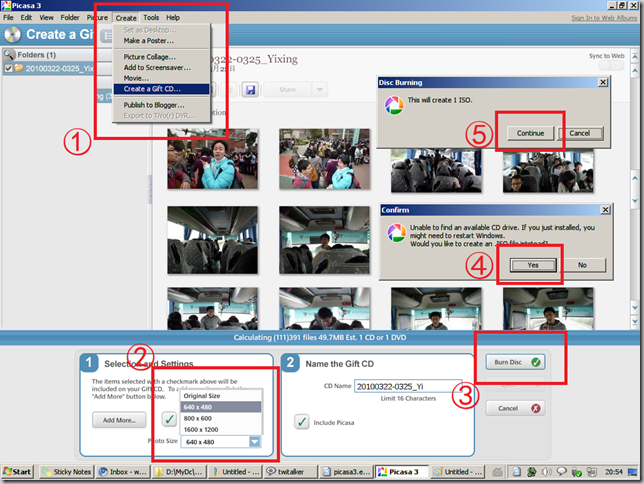Screen dimensions: 644x484
Task: Click the blue document tray icon
Action: click(517, 472)
